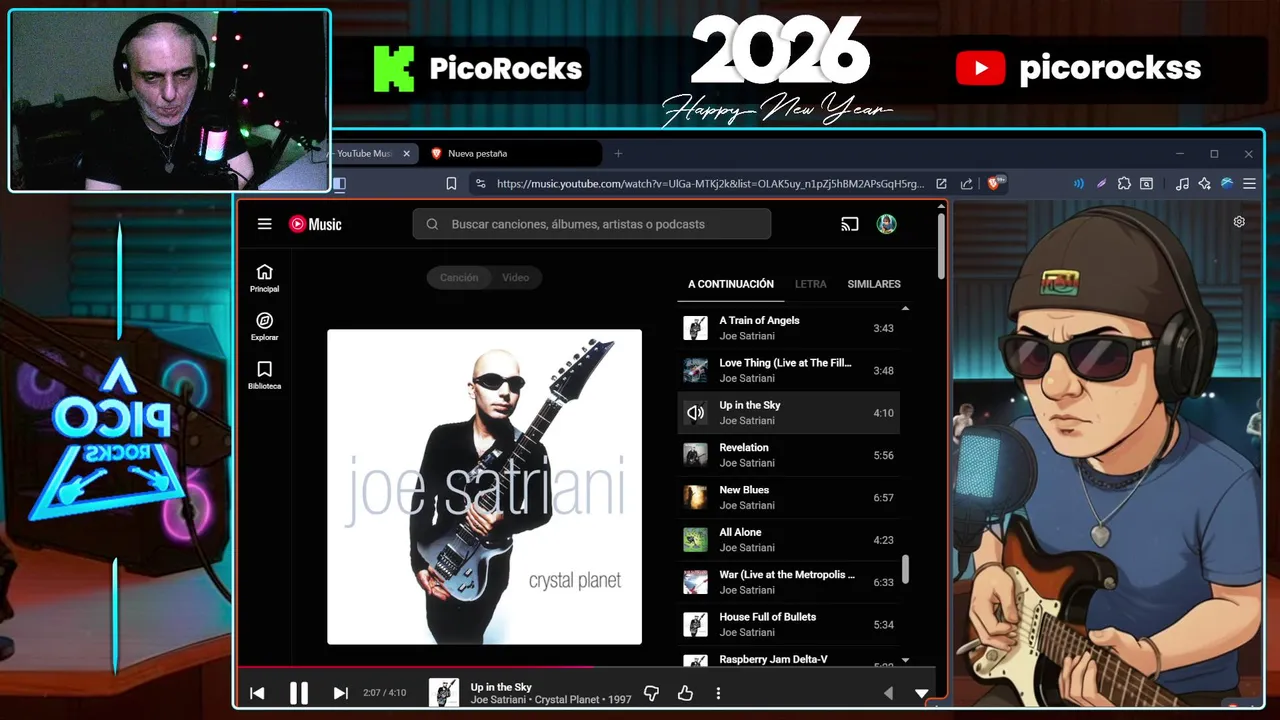Play A Train of Angels from queue
Viewport: 1280px width, 720px height.
[789, 328]
